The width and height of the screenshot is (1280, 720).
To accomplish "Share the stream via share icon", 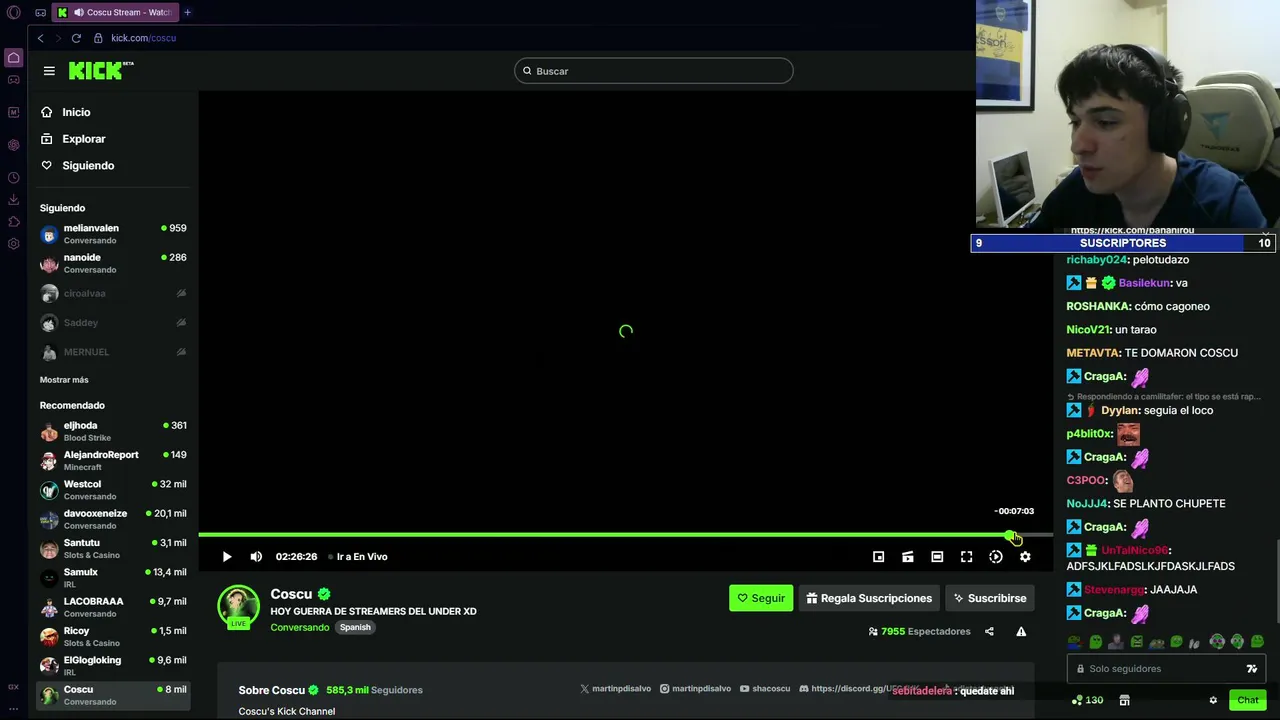I will tap(989, 632).
